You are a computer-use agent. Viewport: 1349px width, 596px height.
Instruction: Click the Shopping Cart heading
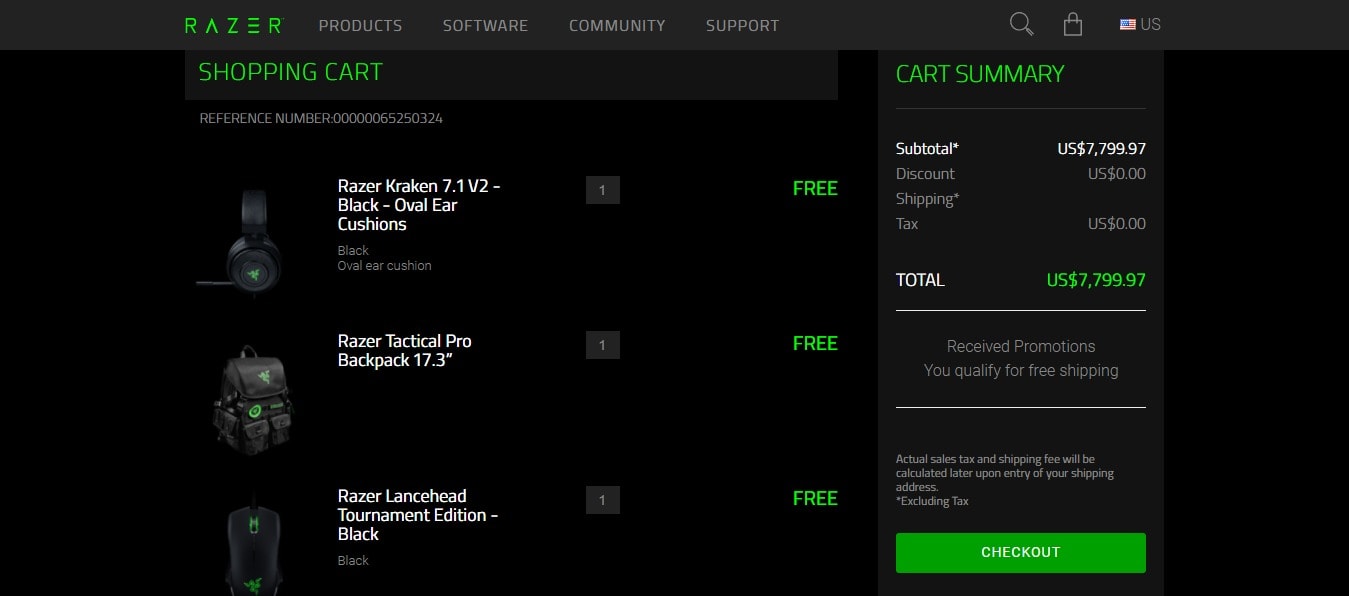(290, 72)
